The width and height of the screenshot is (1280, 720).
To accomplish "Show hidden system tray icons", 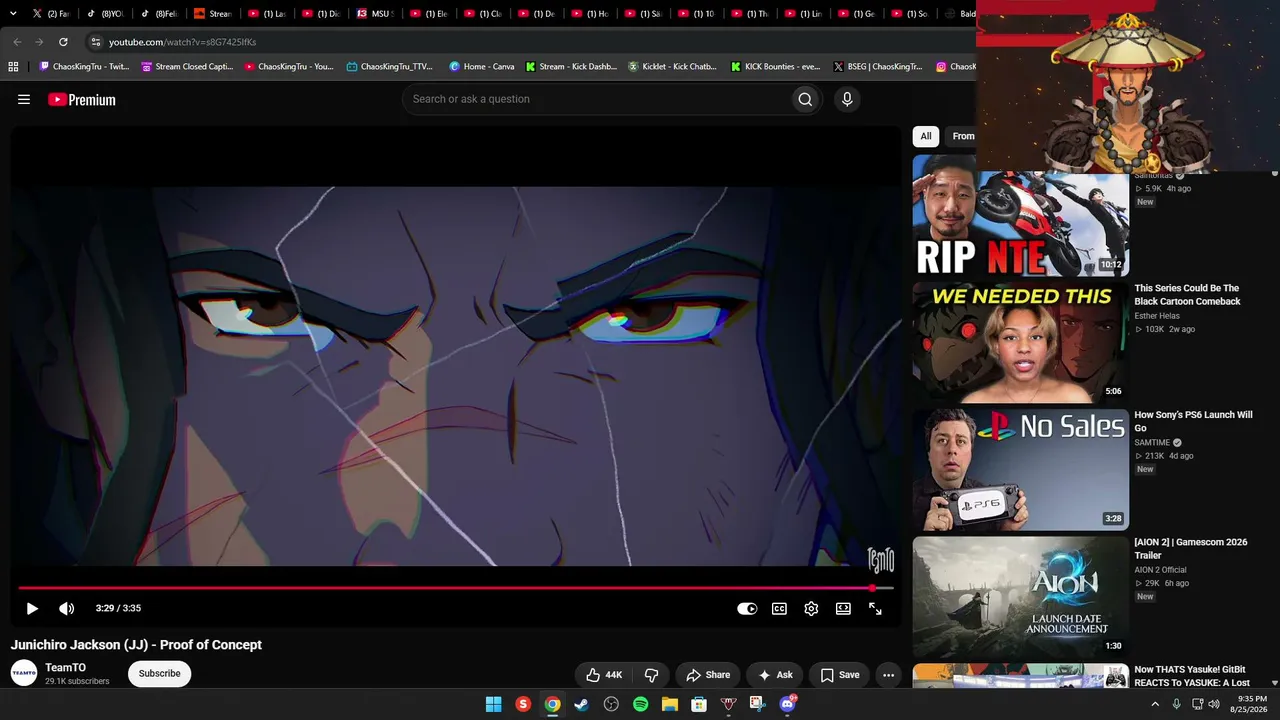I will point(1155,704).
